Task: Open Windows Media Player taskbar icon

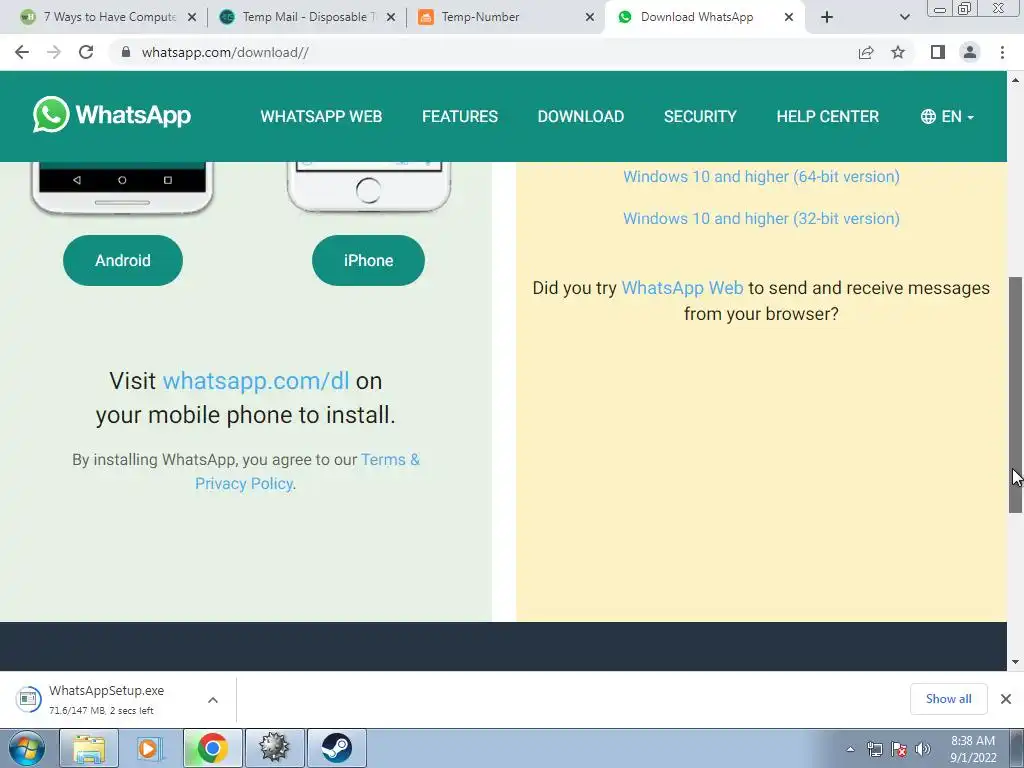Action: [x=150, y=748]
